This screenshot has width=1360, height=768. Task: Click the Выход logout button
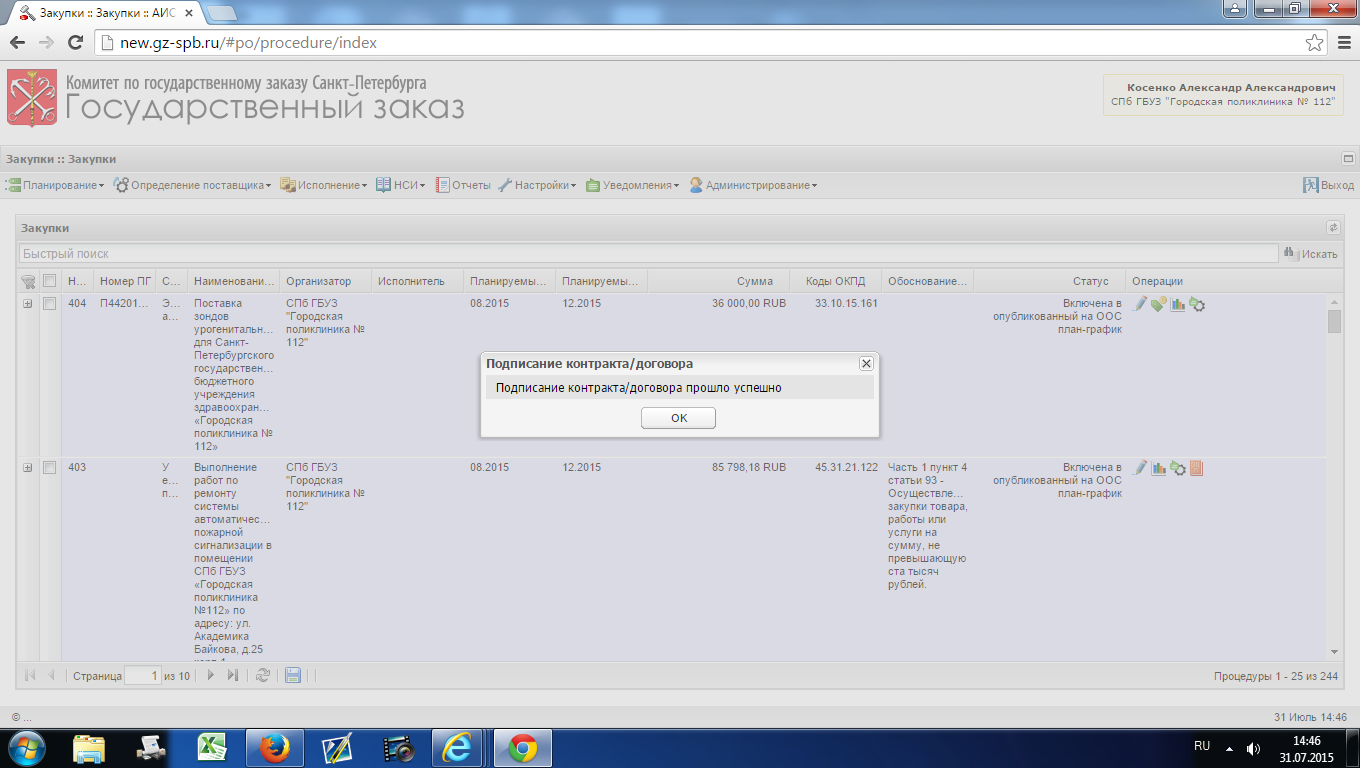pyautogui.click(x=1328, y=185)
